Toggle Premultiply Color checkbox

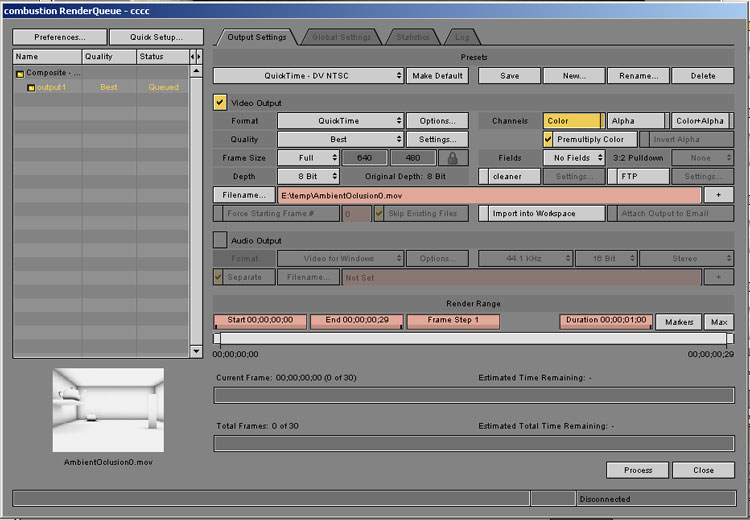(x=548, y=139)
